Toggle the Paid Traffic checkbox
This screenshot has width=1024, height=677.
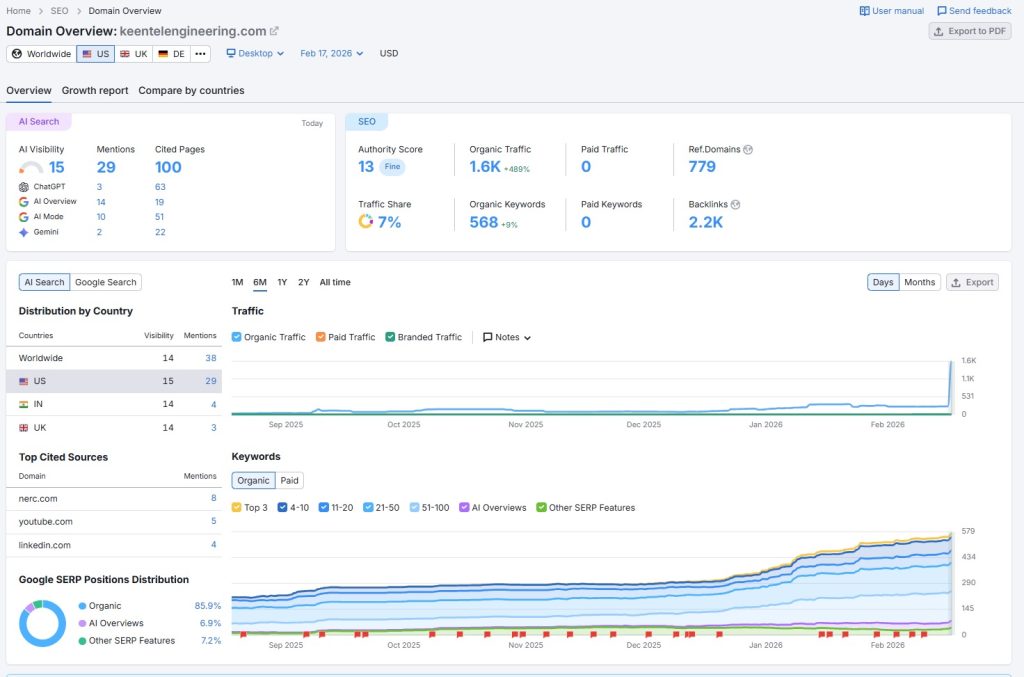pos(320,337)
